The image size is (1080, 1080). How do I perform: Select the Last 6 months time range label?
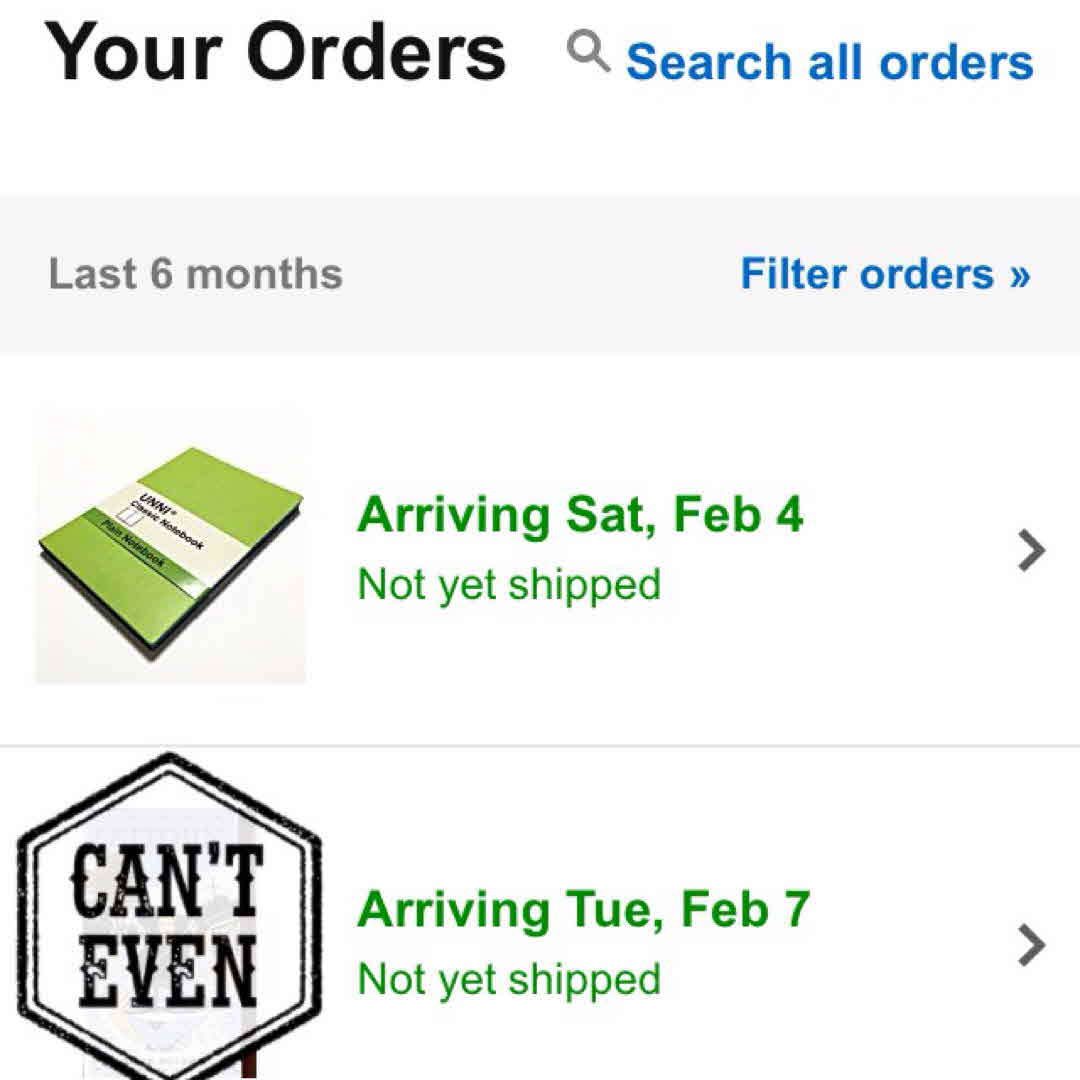pos(196,274)
